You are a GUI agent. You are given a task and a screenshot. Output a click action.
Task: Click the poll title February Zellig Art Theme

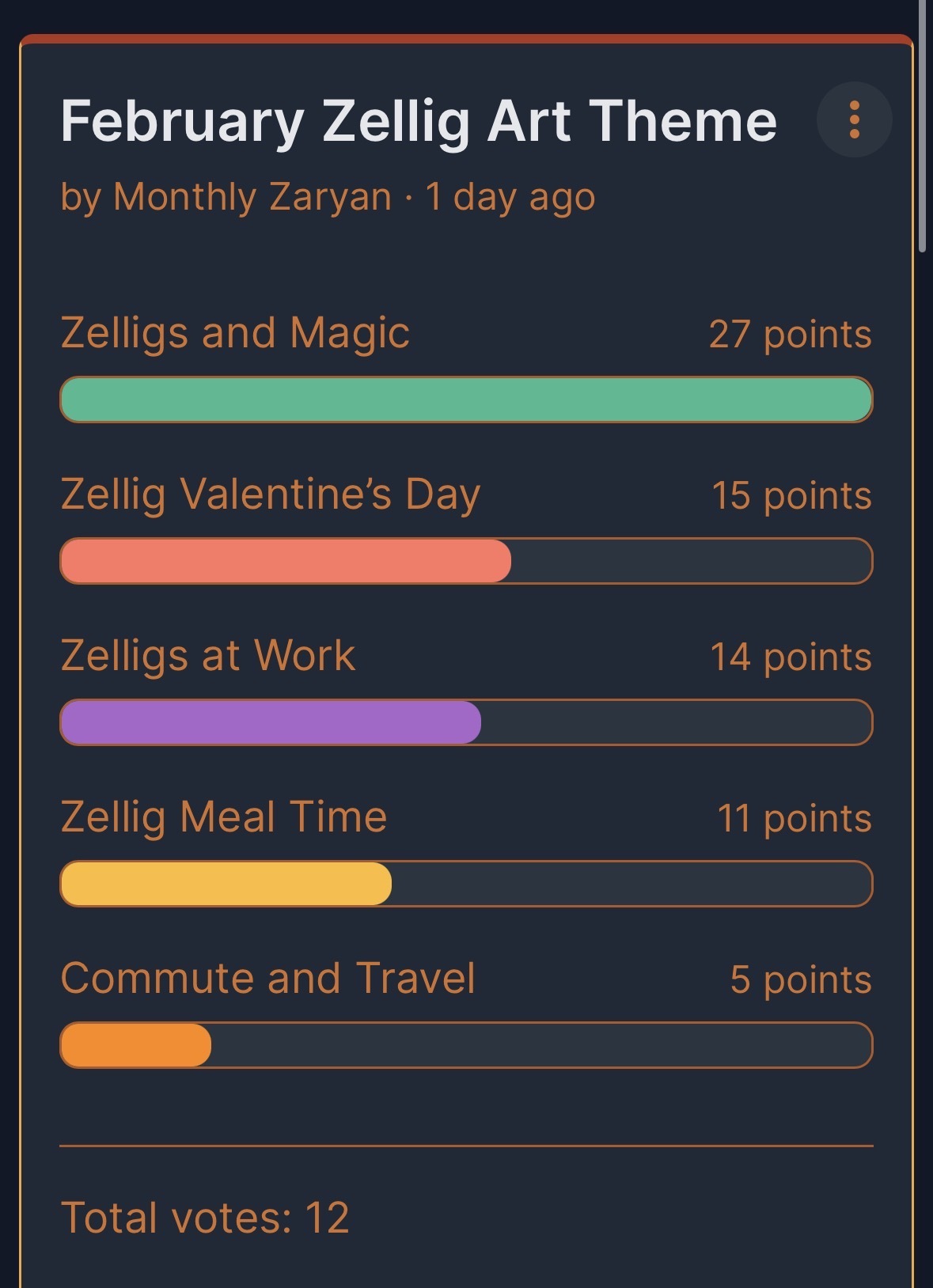tap(419, 121)
